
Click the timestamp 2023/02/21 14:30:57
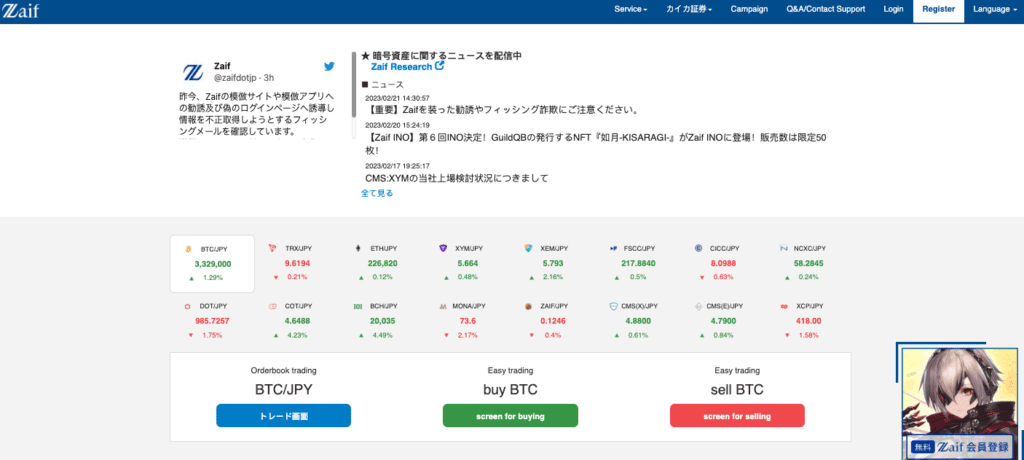pos(397,97)
